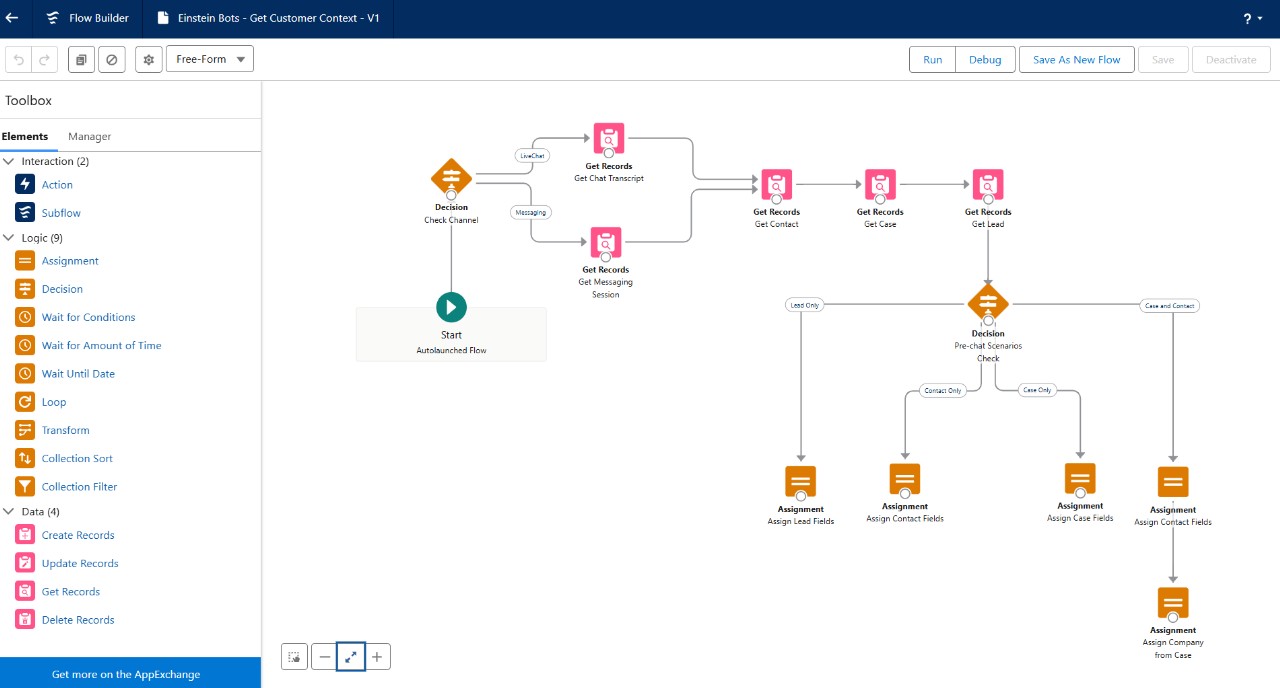1280x688 pixels.
Task: Click the marquee select canvas button
Action: tap(294, 657)
